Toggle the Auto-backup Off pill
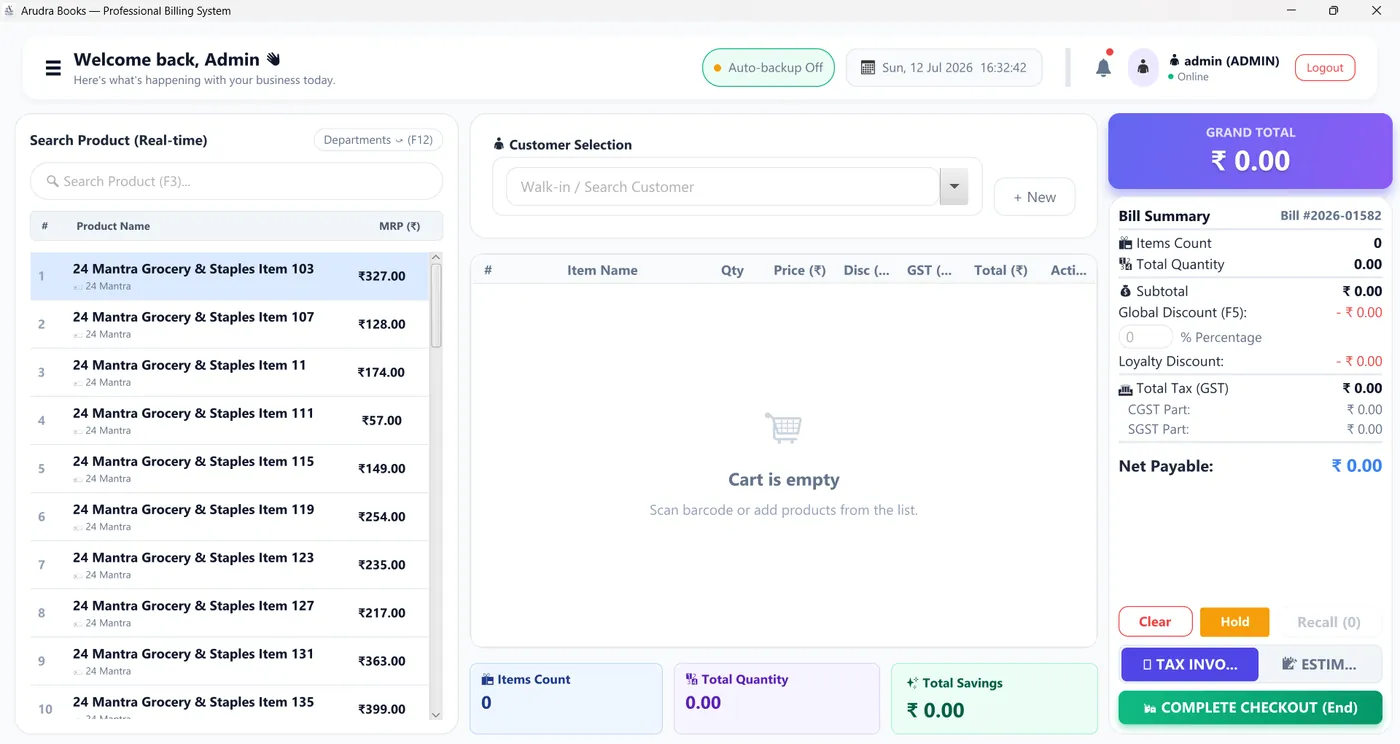This screenshot has height=744, width=1400. pyautogui.click(x=768, y=68)
